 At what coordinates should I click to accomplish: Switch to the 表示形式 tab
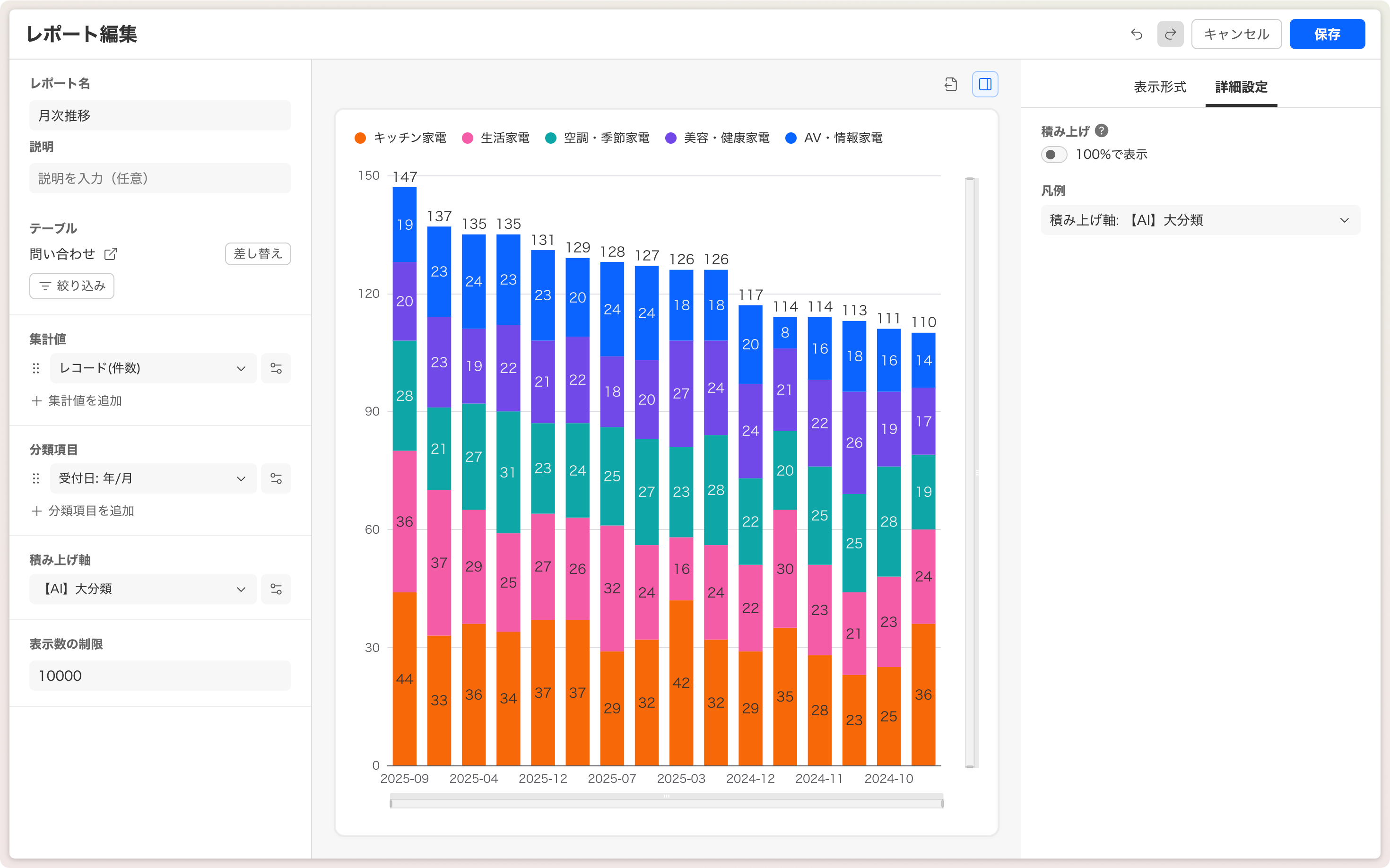coord(1160,87)
